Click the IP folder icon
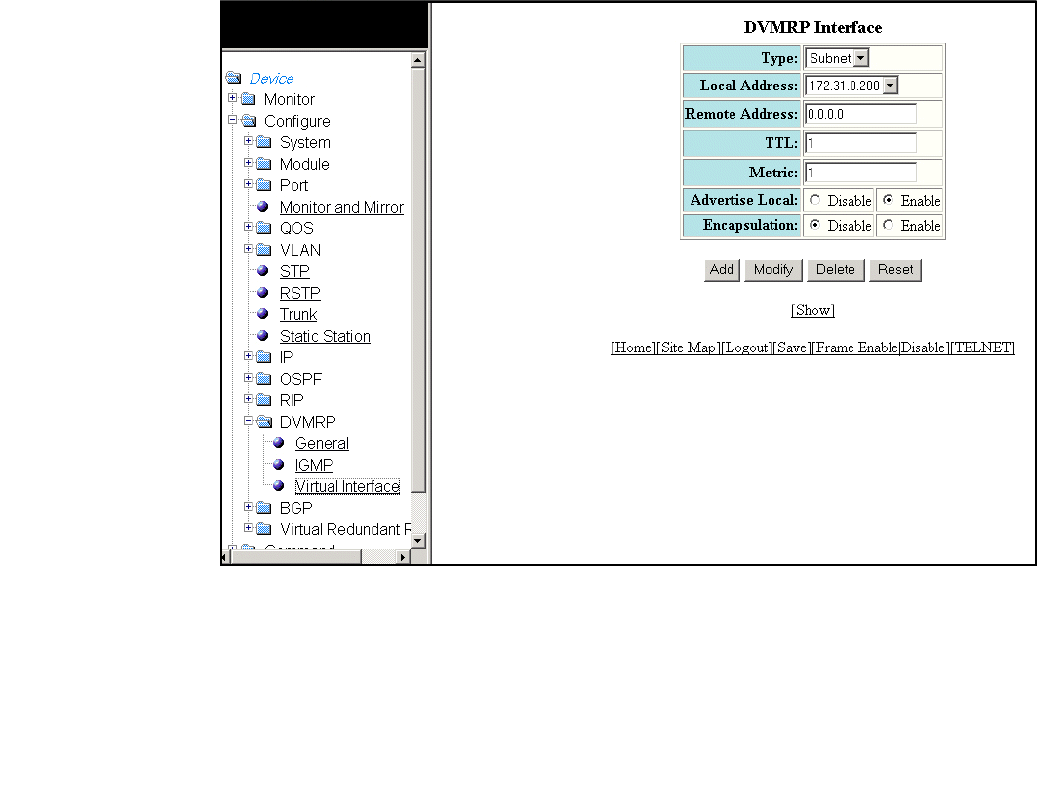This screenshot has height=794, width=1037. [x=264, y=357]
